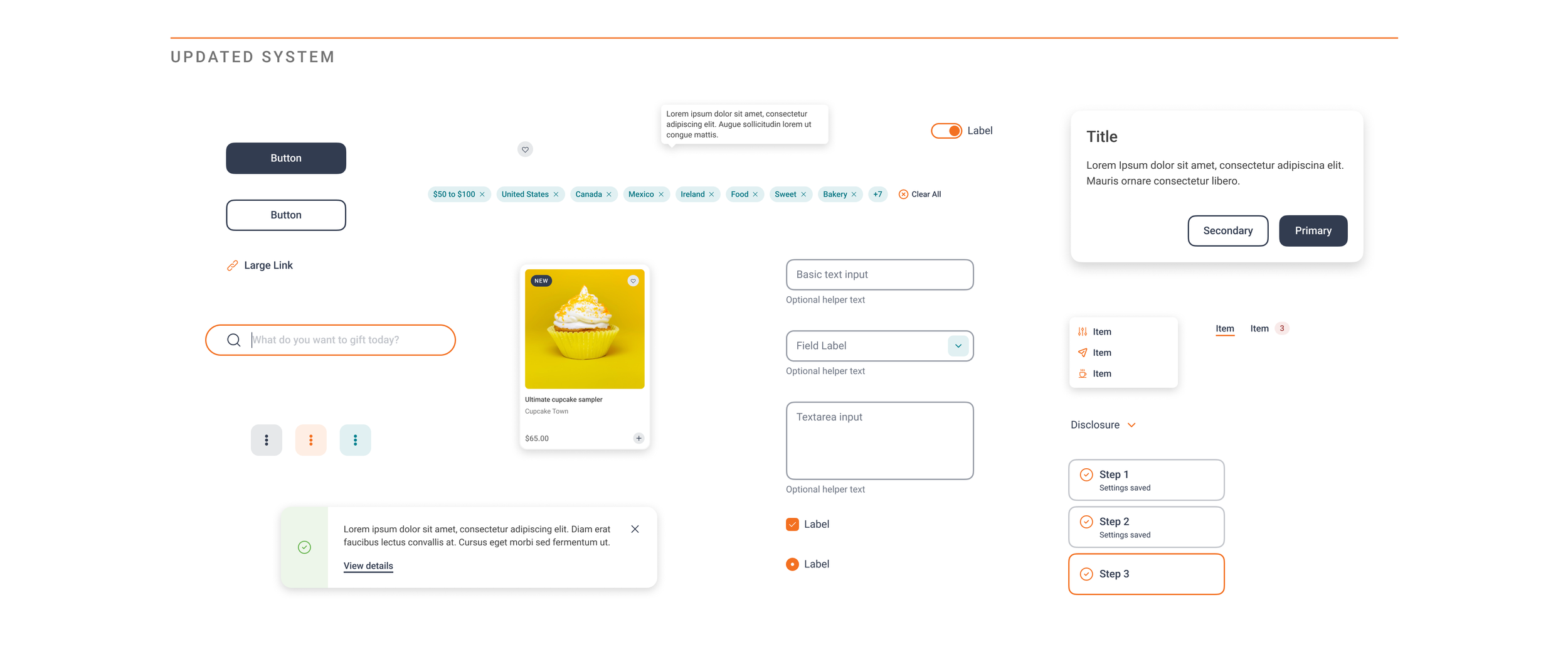Image resolution: width=1568 pixels, height=654 pixels.
Task: Remove the Ireland filter chip
Action: coord(711,195)
